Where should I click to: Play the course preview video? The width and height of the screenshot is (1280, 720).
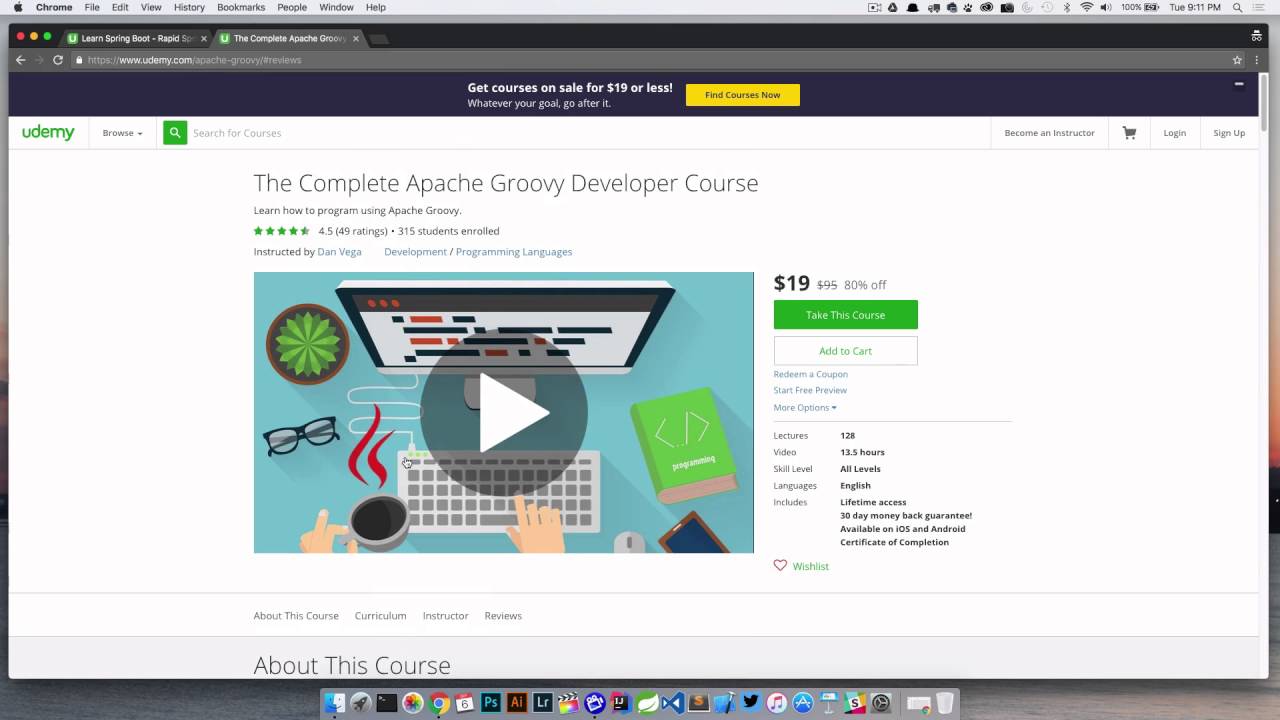[x=503, y=412]
